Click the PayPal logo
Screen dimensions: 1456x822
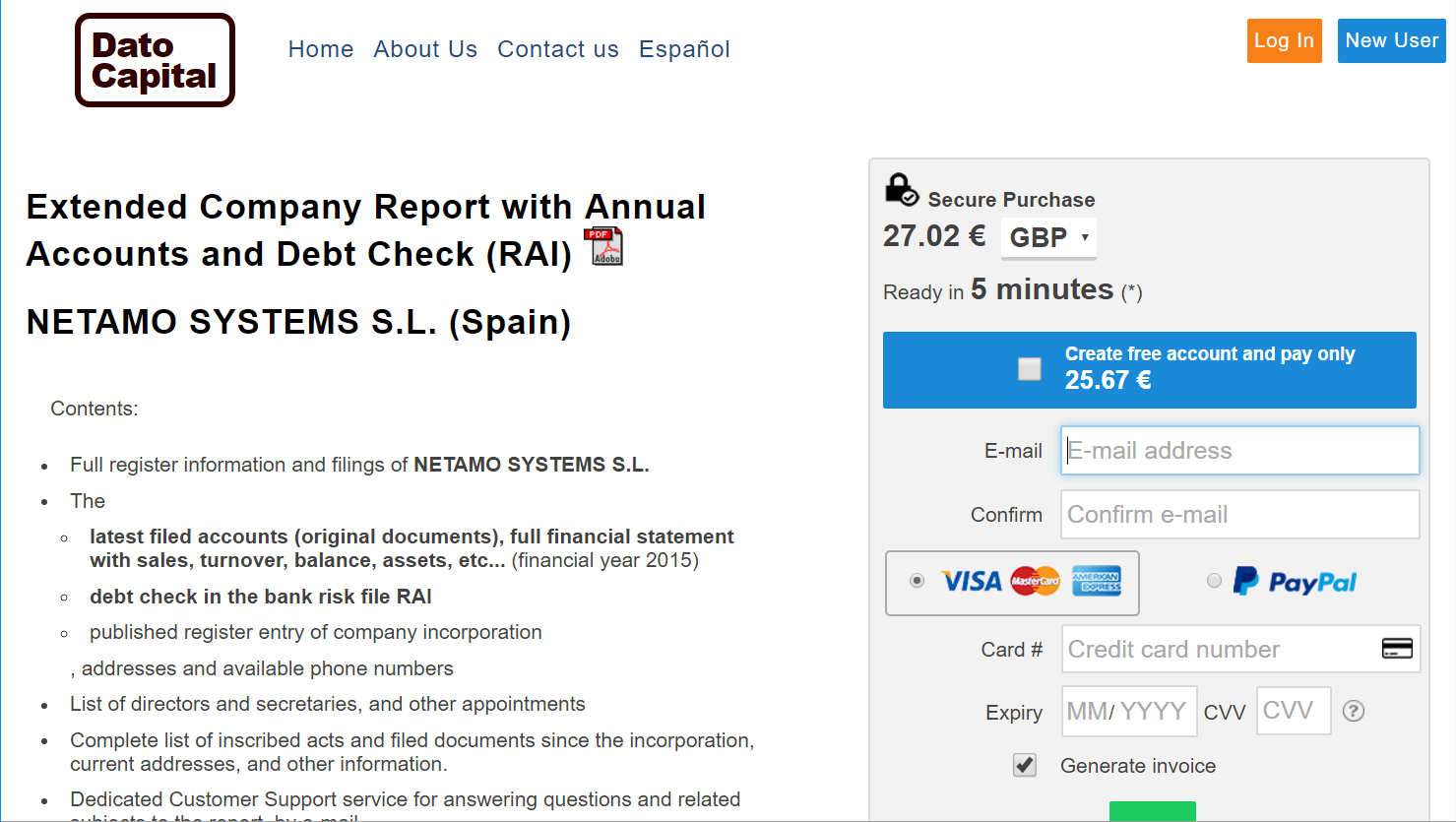1295,582
